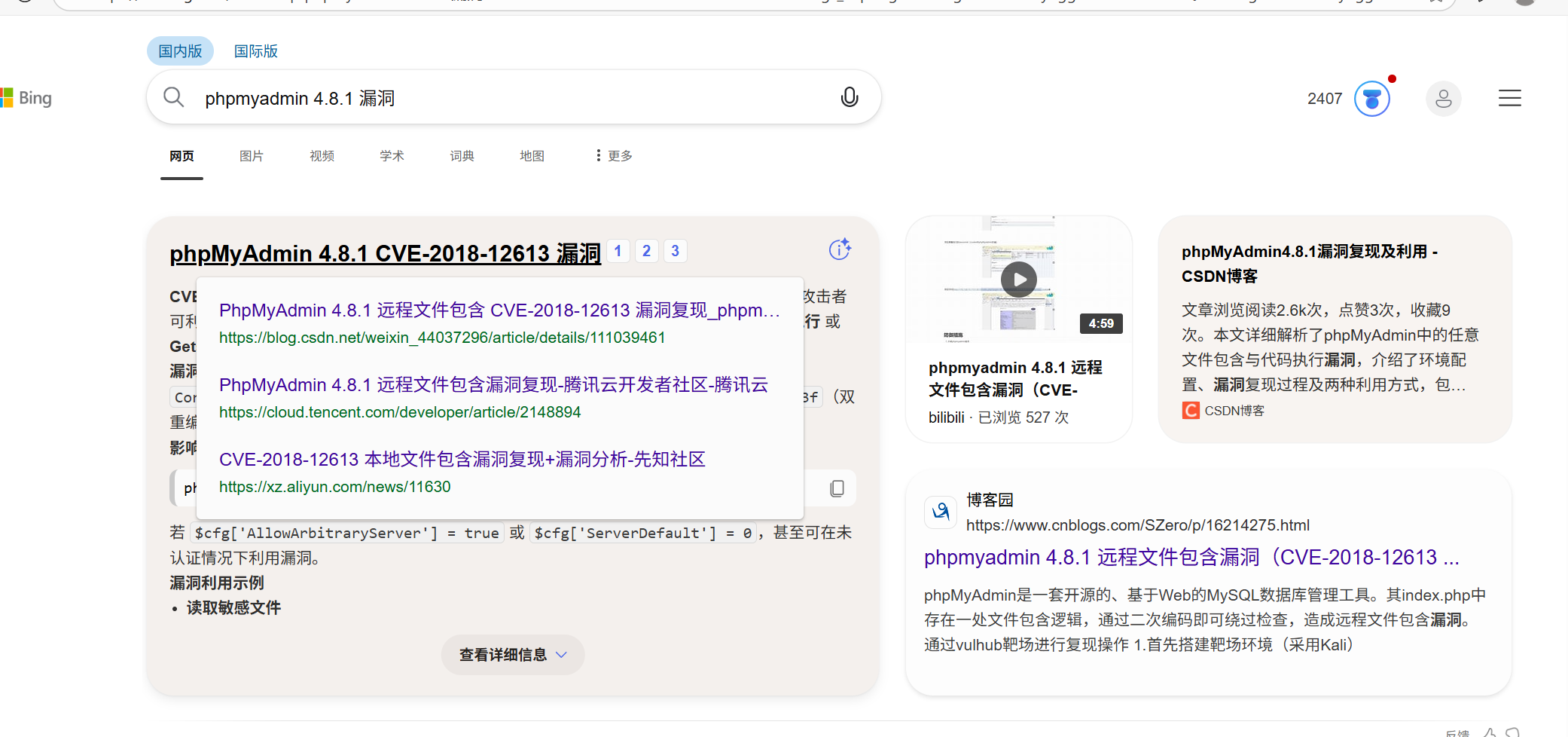The width and height of the screenshot is (1568, 737).
Task: Open cloud.tencent.com developer article URL
Action: click(x=400, y=412)
